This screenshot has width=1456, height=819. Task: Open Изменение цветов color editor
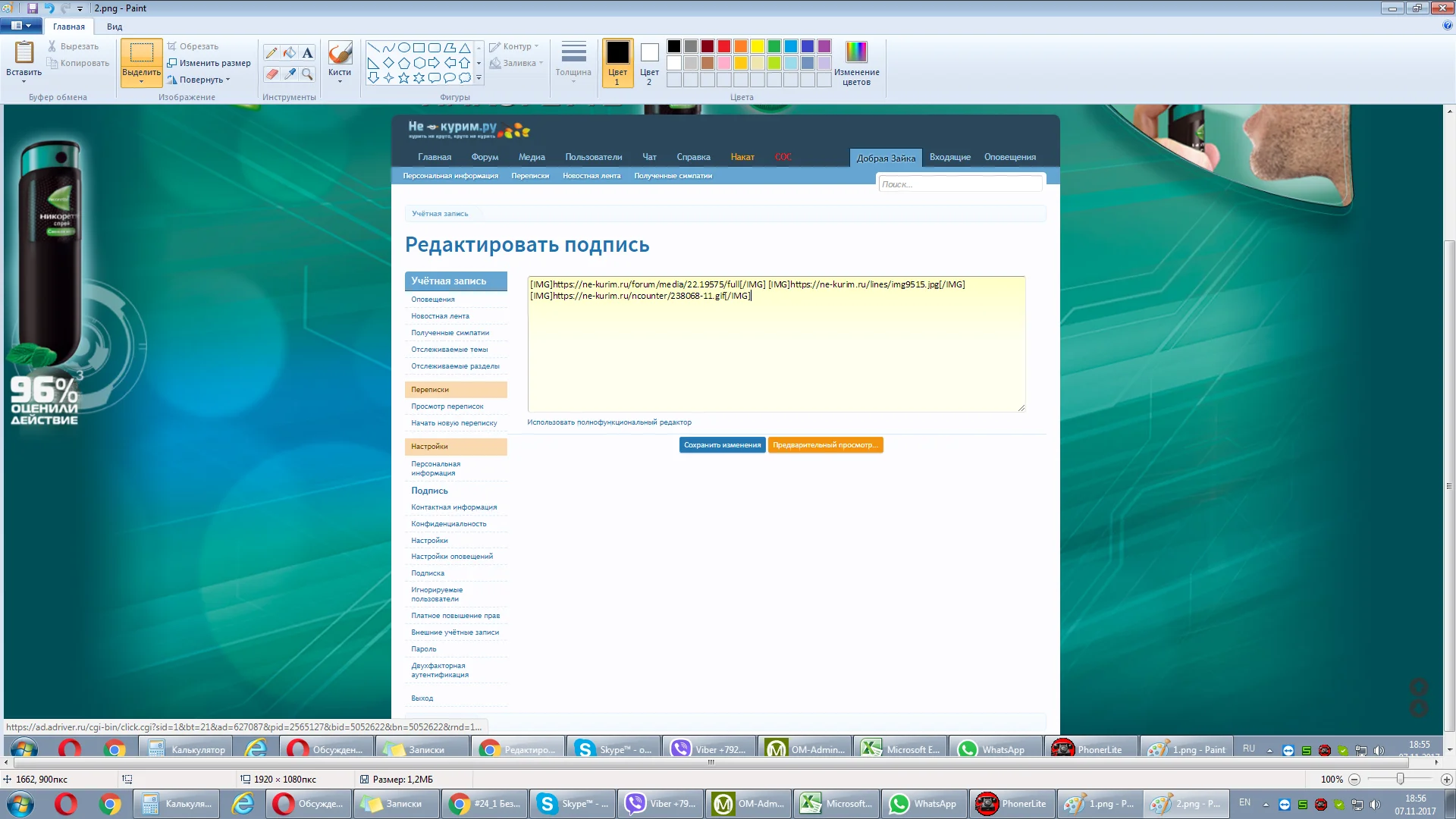pos(856,63)
